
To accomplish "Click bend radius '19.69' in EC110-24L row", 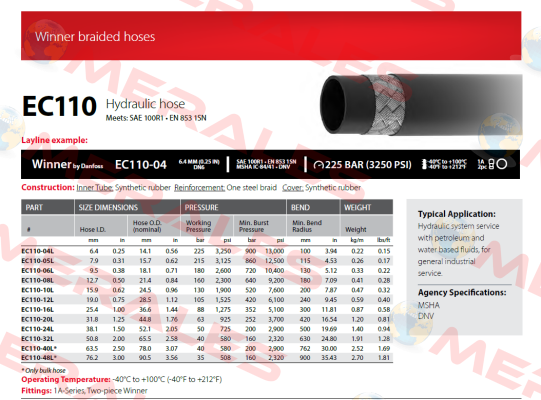I will tap(329, 329).
